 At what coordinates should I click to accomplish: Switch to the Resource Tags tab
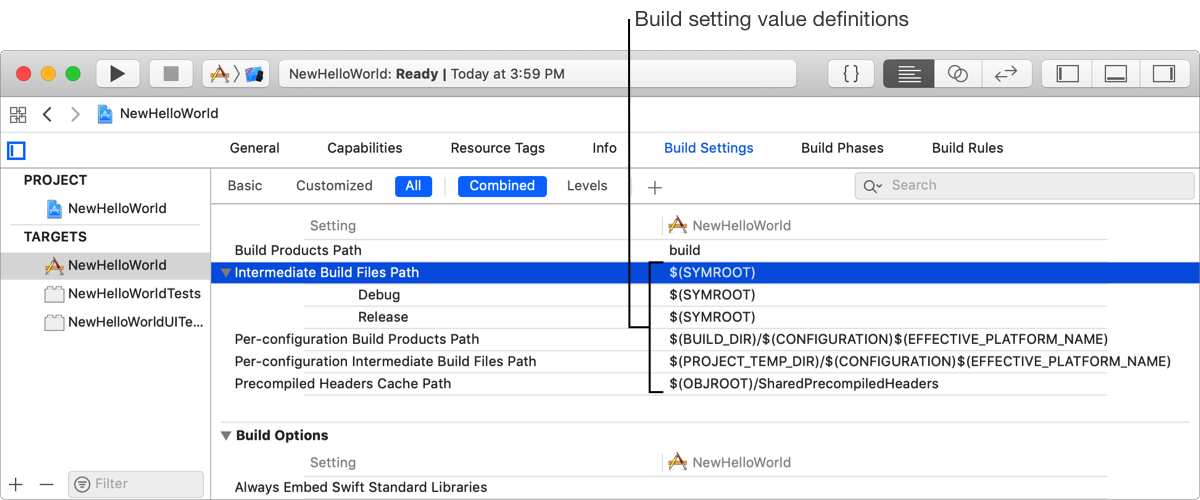tap(498, 148)
